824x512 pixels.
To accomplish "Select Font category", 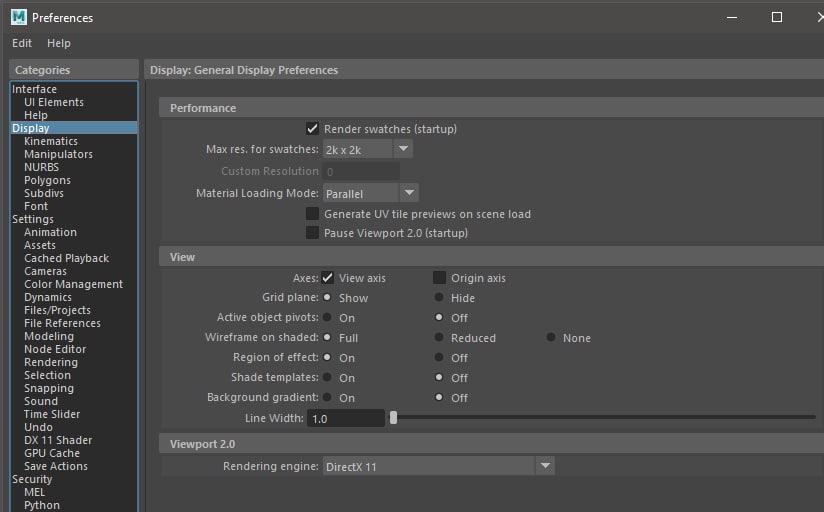I will 74,206.
